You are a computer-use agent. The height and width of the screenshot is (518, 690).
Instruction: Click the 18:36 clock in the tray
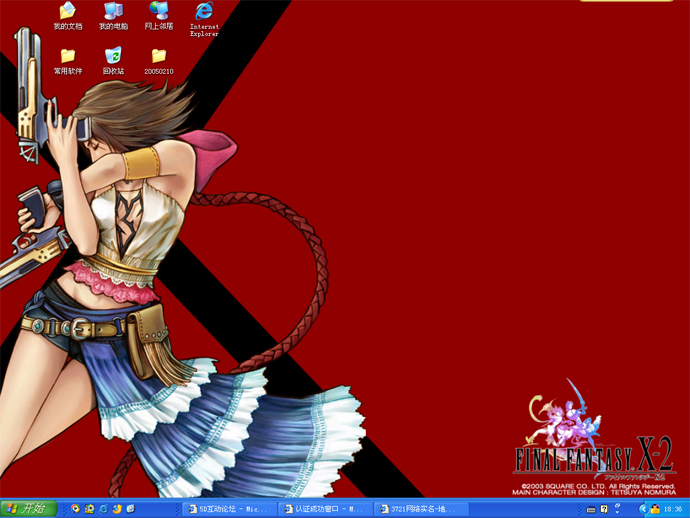click(673, 509)
